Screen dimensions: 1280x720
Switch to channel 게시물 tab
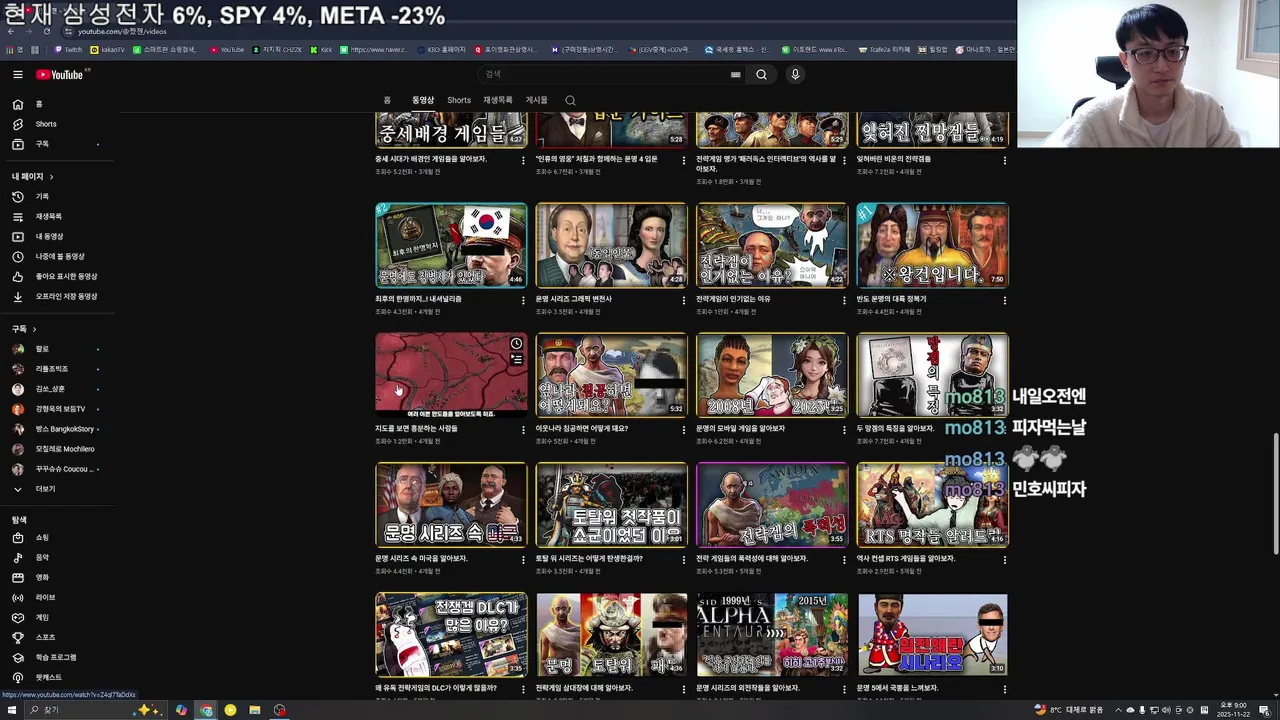point(537,100)
